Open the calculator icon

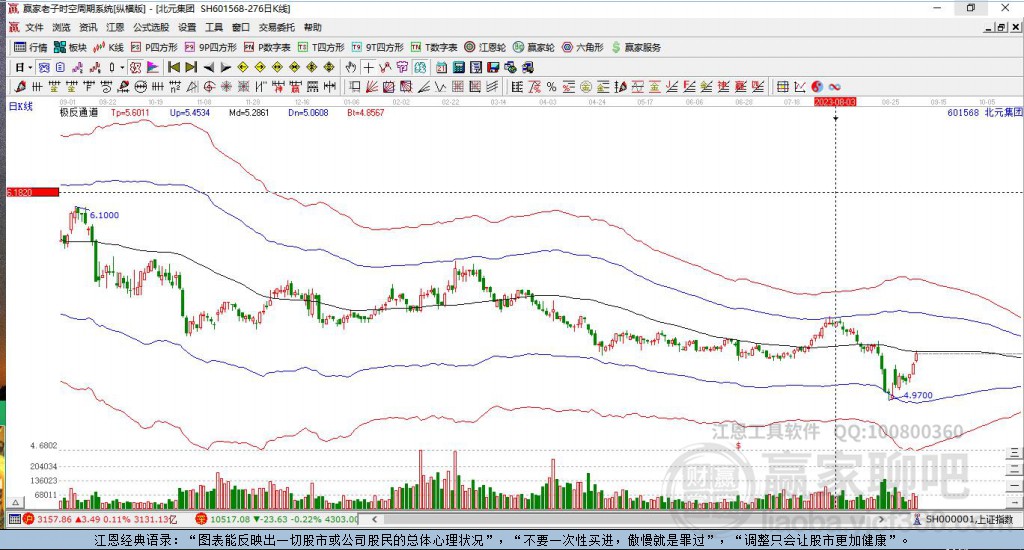tap(458, 67)
